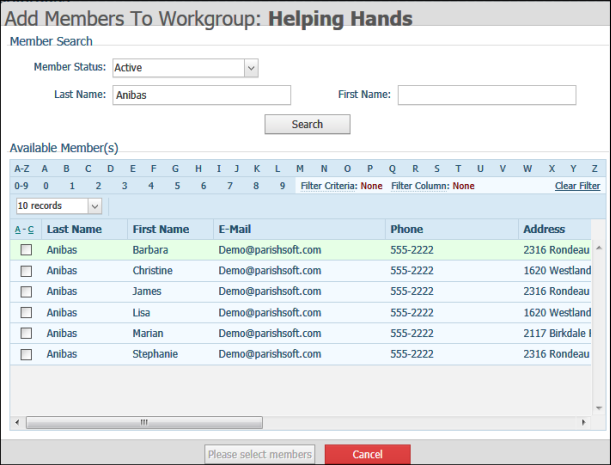The width and height of the screenshot is (611, 465).
Task: Click the Last Name search field
Action: (x=201, y=95)
